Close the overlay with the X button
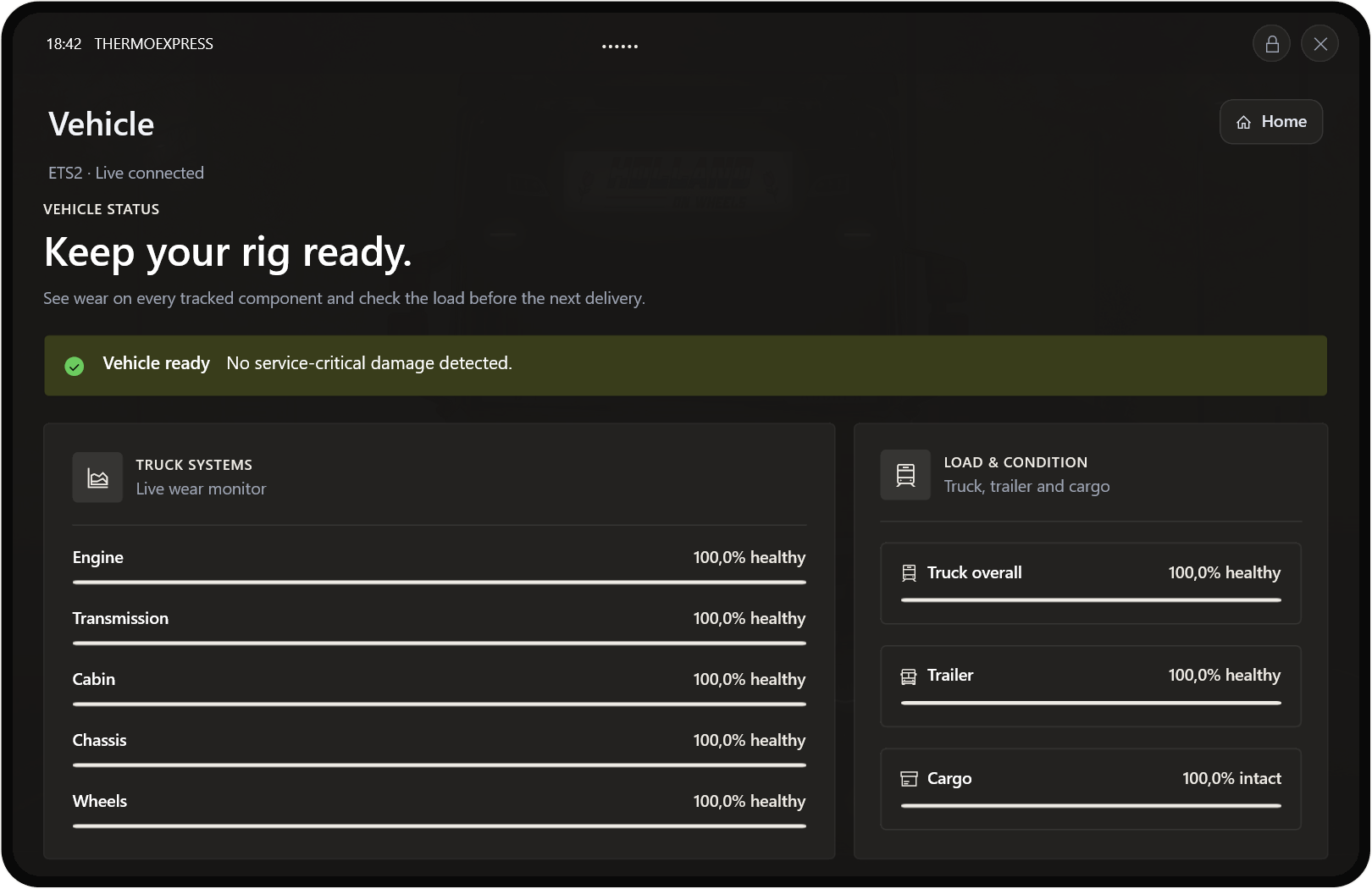The width and height of the screenshot is (1372, 889). click(1319, 44)
